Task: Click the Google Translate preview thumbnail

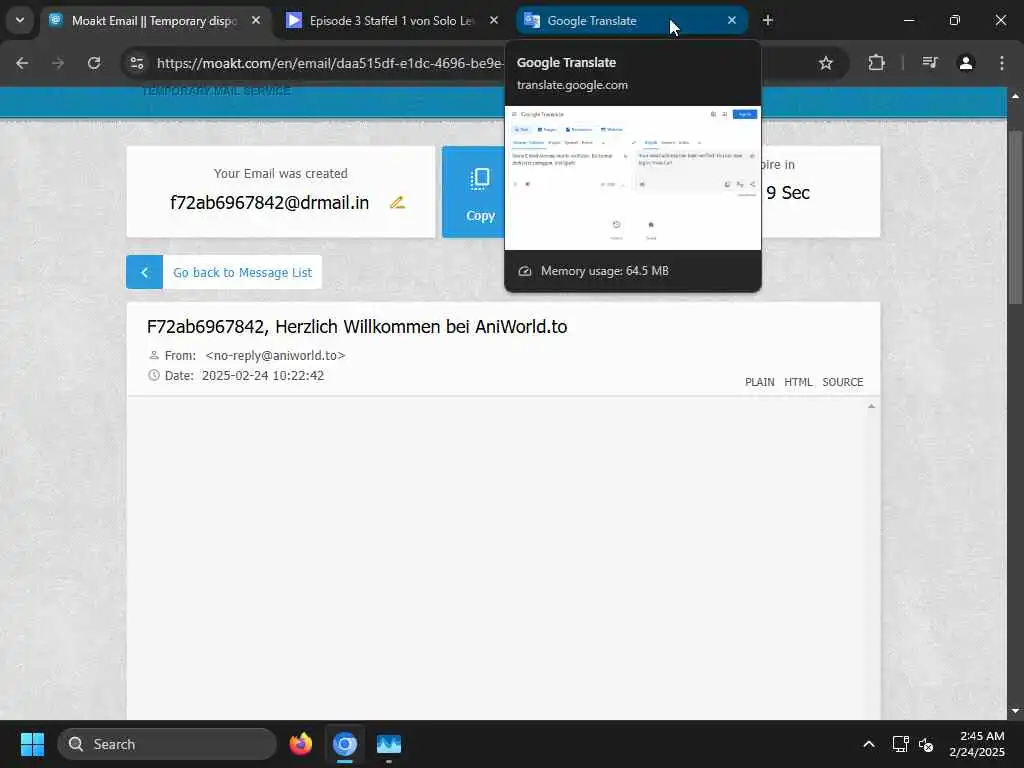Action: pyautogui.click(x=633, y=178)
